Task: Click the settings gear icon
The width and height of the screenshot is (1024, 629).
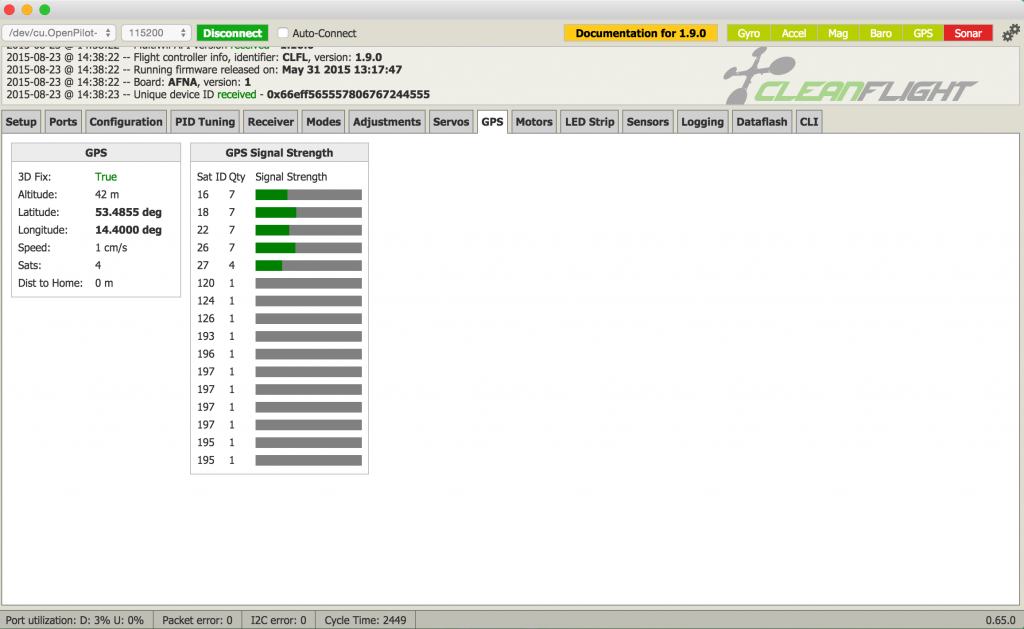Action: click(x=1009, y=33)
